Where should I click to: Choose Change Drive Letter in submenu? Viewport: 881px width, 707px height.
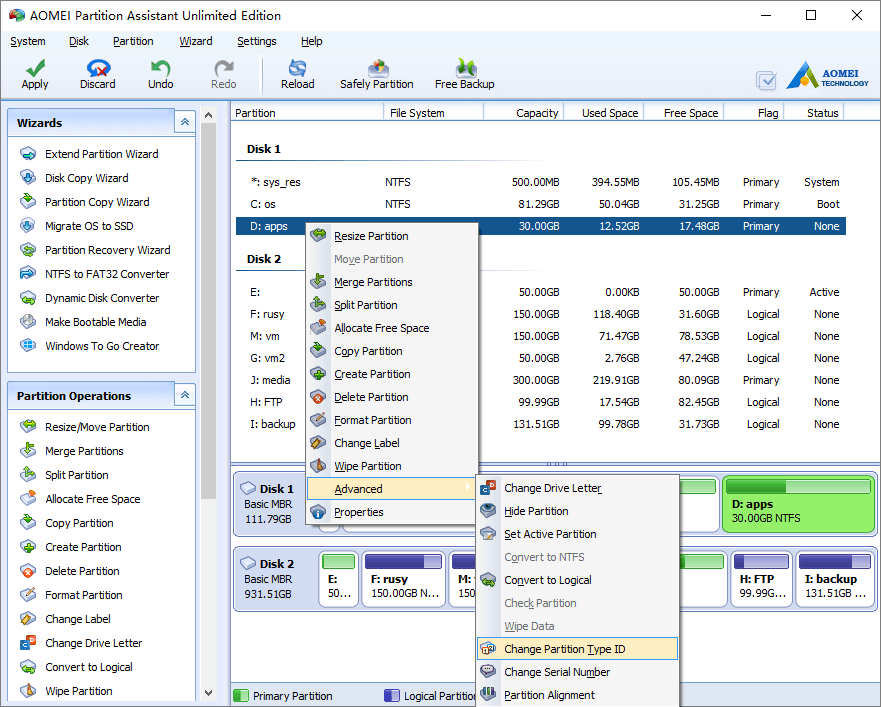577,488
